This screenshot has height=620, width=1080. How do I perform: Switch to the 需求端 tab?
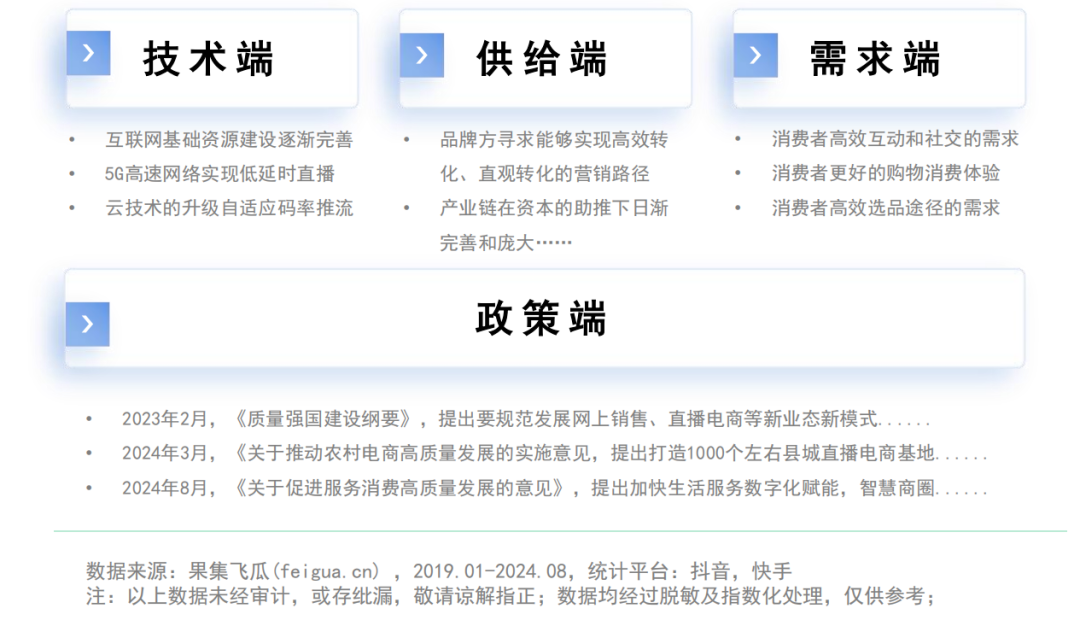[875, 57]
